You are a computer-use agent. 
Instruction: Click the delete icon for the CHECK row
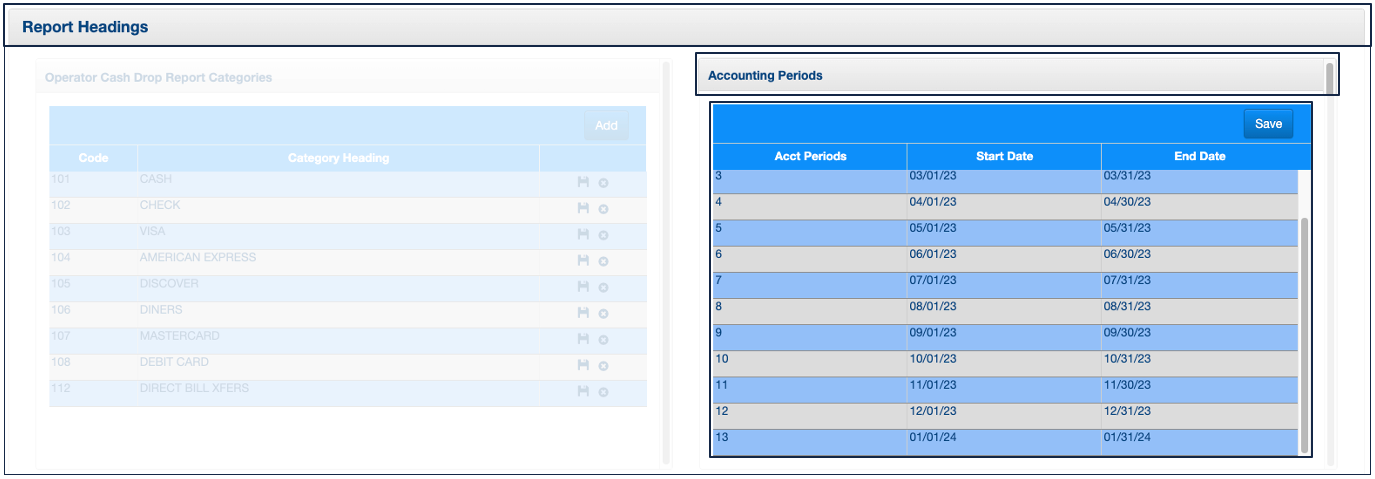(x=603, y=209)
